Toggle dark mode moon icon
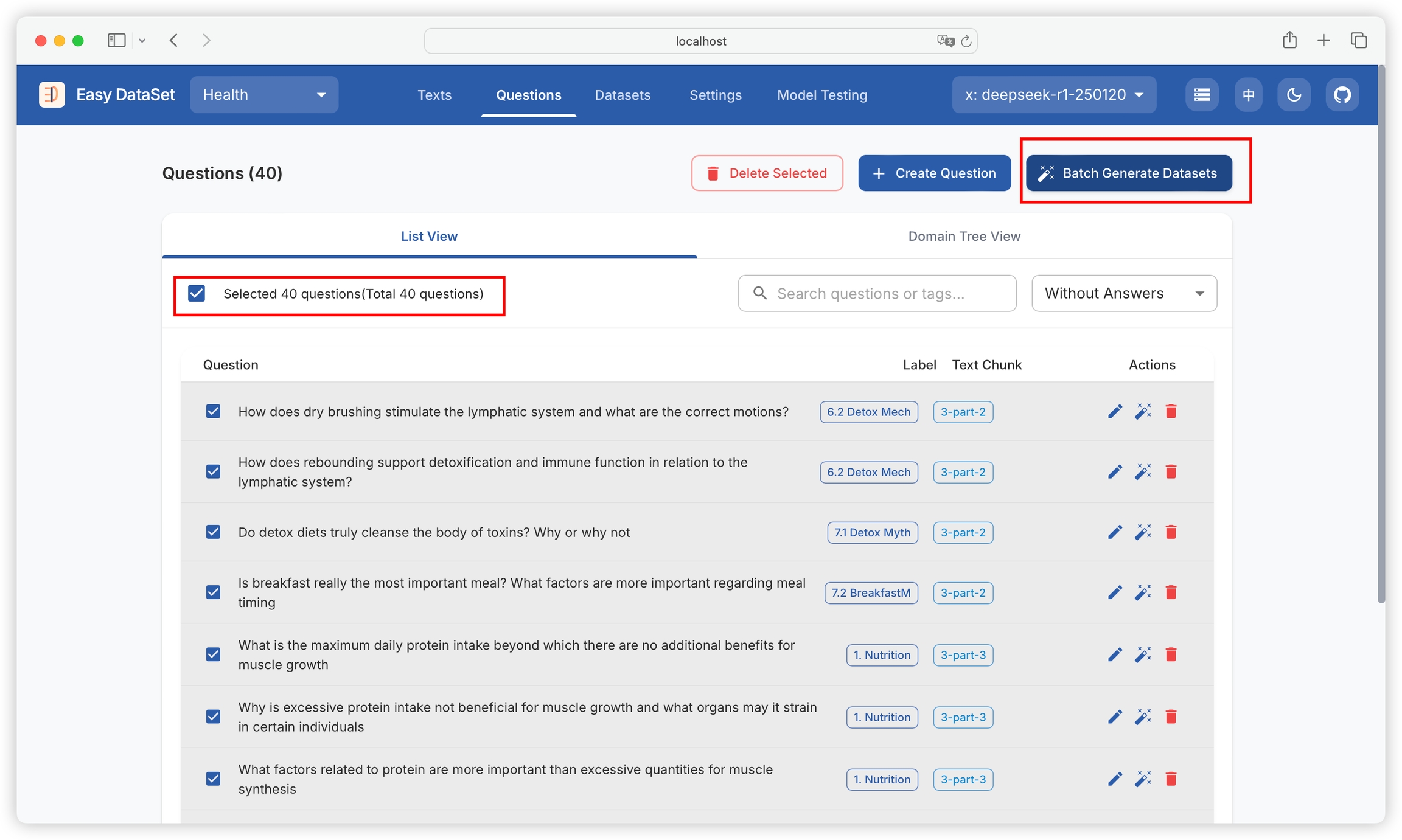 pyautogui.click(x=1294, y=95)
